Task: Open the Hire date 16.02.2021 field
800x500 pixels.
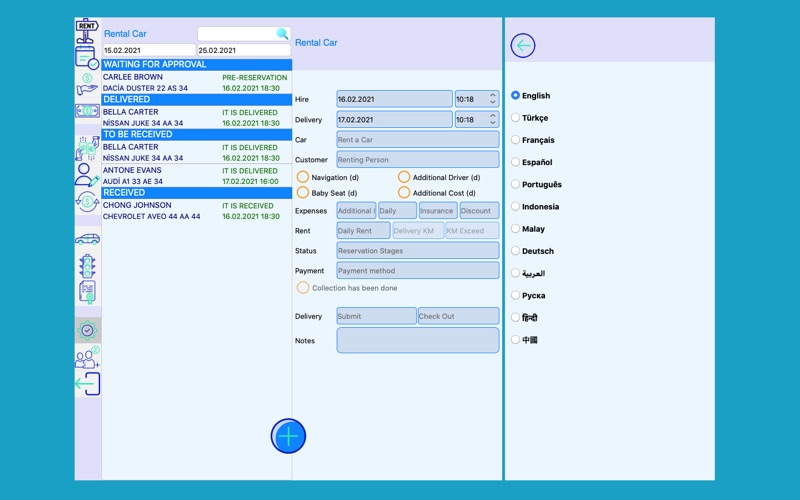Action: click(394, 99)
